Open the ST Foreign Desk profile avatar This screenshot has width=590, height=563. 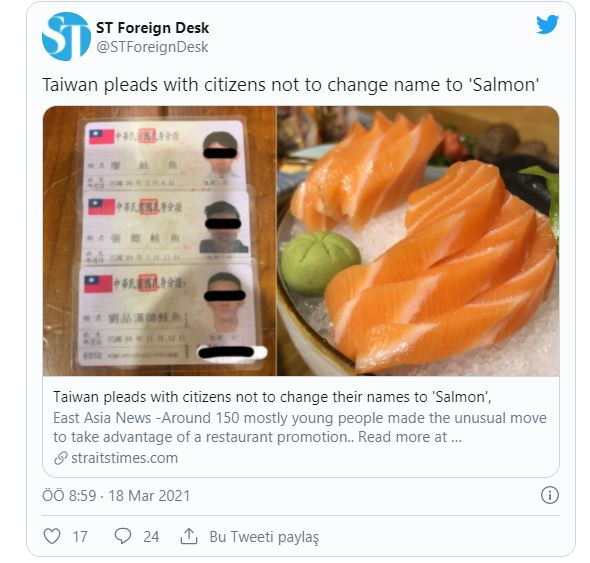pyautogui.click(x=66, y=37)
